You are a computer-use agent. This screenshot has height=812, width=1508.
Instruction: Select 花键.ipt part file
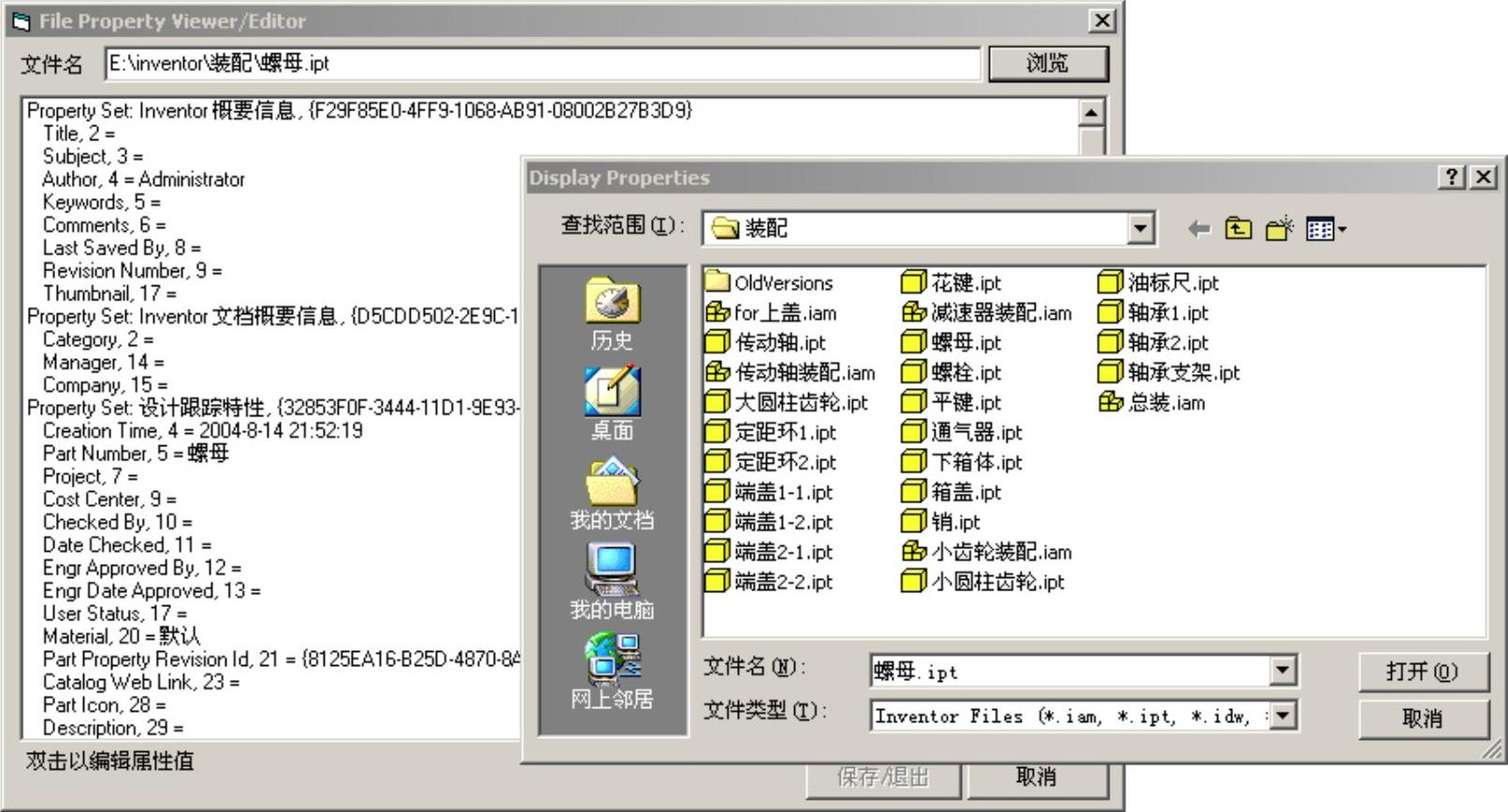pos(951,283)
